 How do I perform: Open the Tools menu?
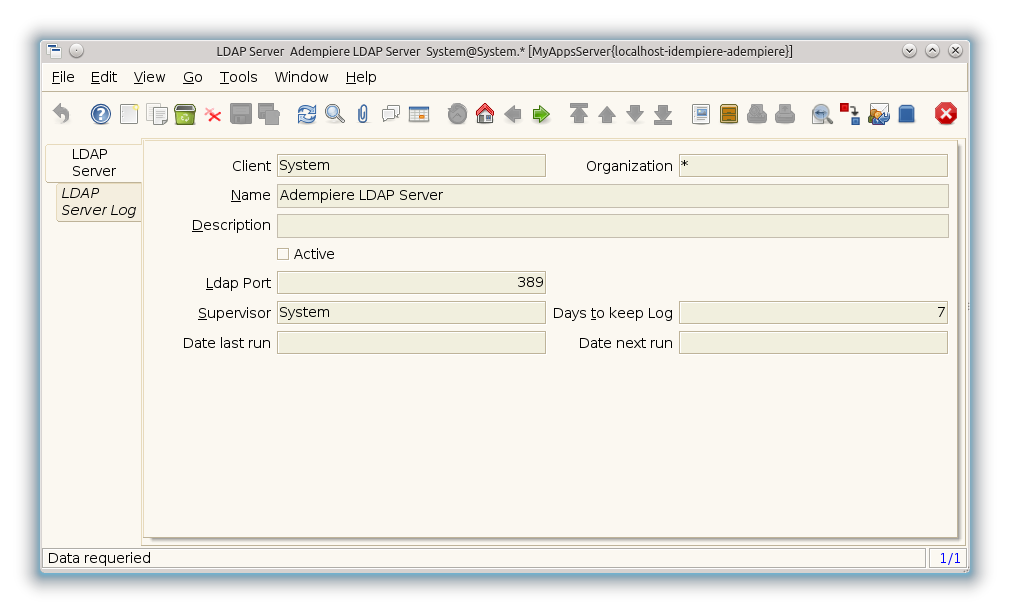click(238, 77)
